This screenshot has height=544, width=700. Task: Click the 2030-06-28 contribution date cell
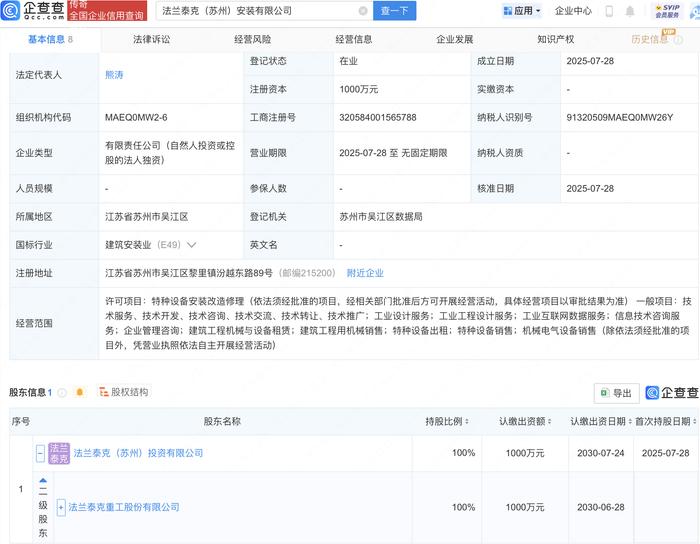600,507
